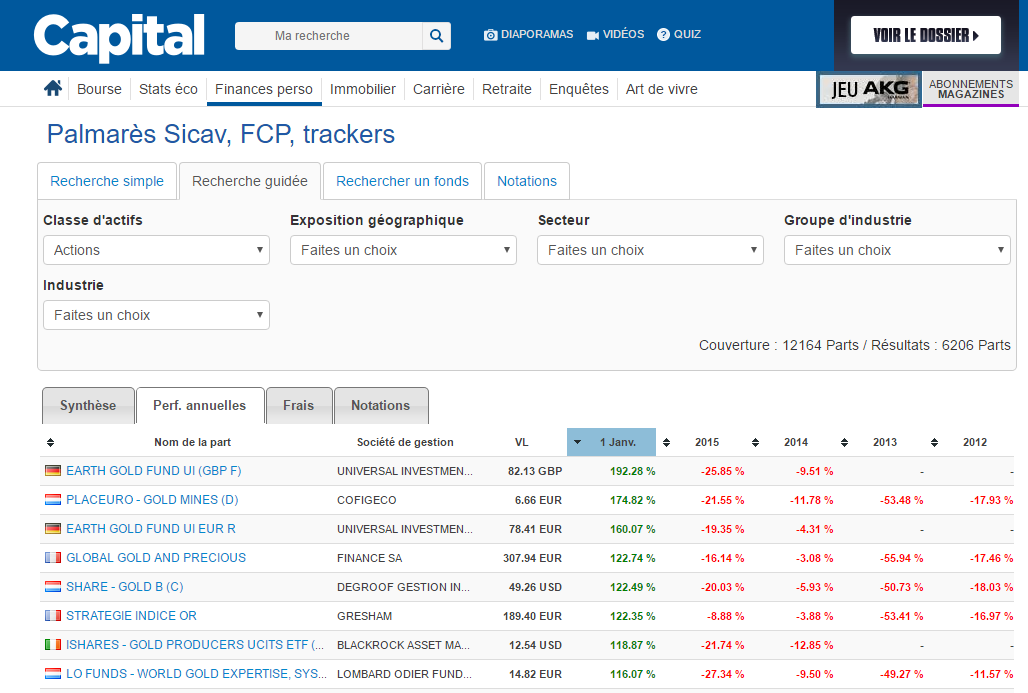Select Synthèse results tab
The width and height of the screenshot is (1028, 693).
pyautogui.click(x=88, y=405)
